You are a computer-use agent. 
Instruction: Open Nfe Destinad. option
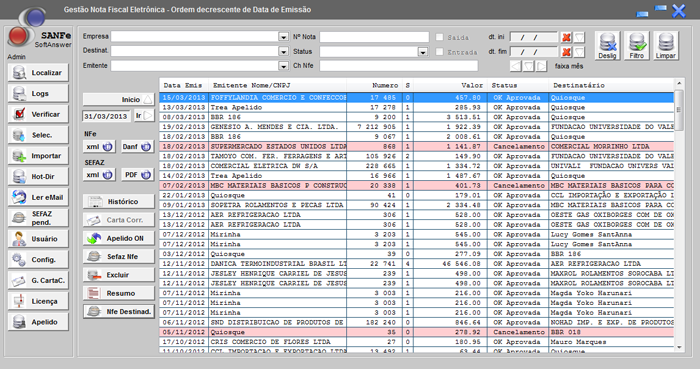[x=119, y=311]
